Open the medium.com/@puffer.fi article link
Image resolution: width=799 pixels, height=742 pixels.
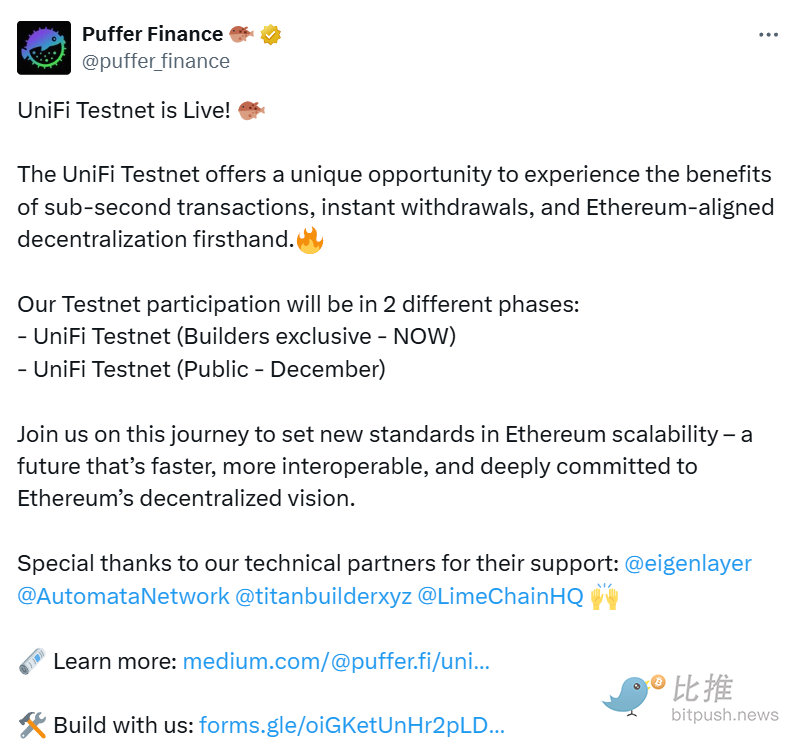point(336,661)
